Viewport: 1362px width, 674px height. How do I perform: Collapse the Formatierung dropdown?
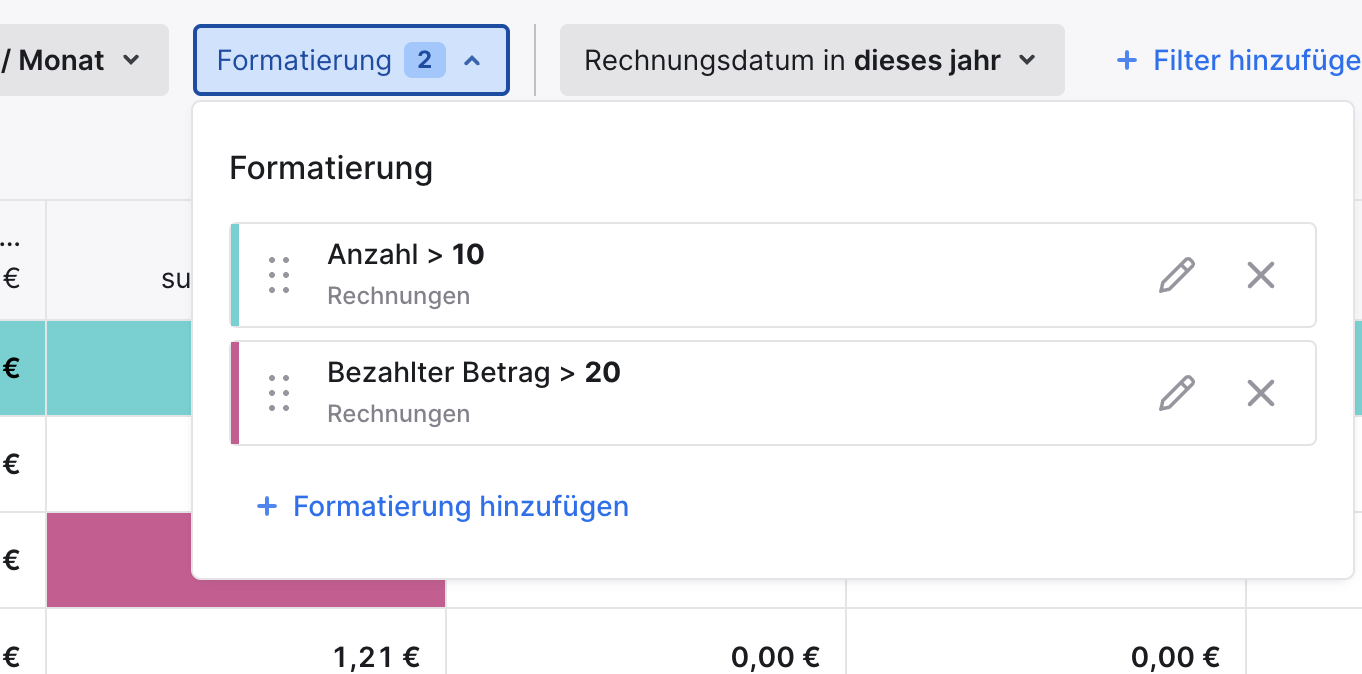(x=472, y=61)
